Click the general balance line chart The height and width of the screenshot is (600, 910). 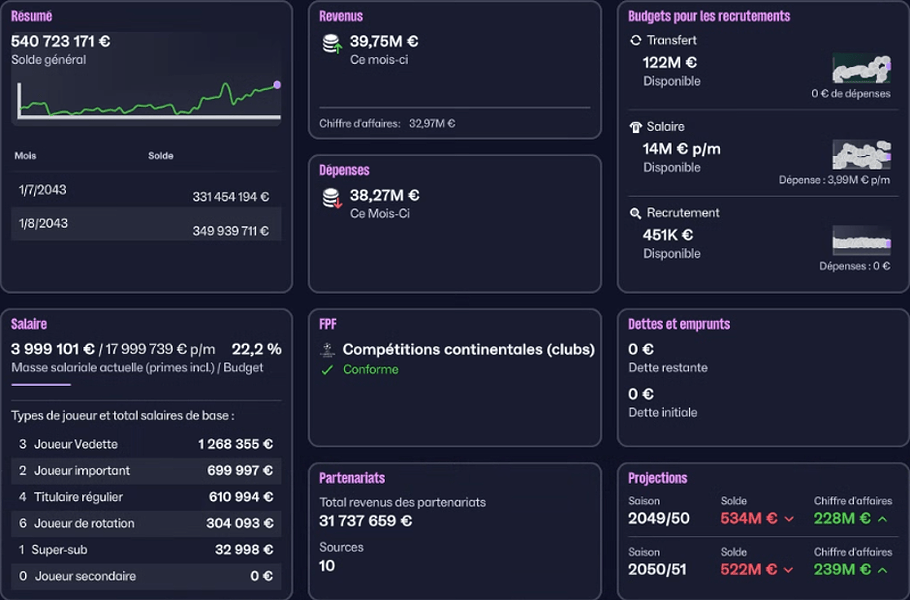(x=149, y=100)
